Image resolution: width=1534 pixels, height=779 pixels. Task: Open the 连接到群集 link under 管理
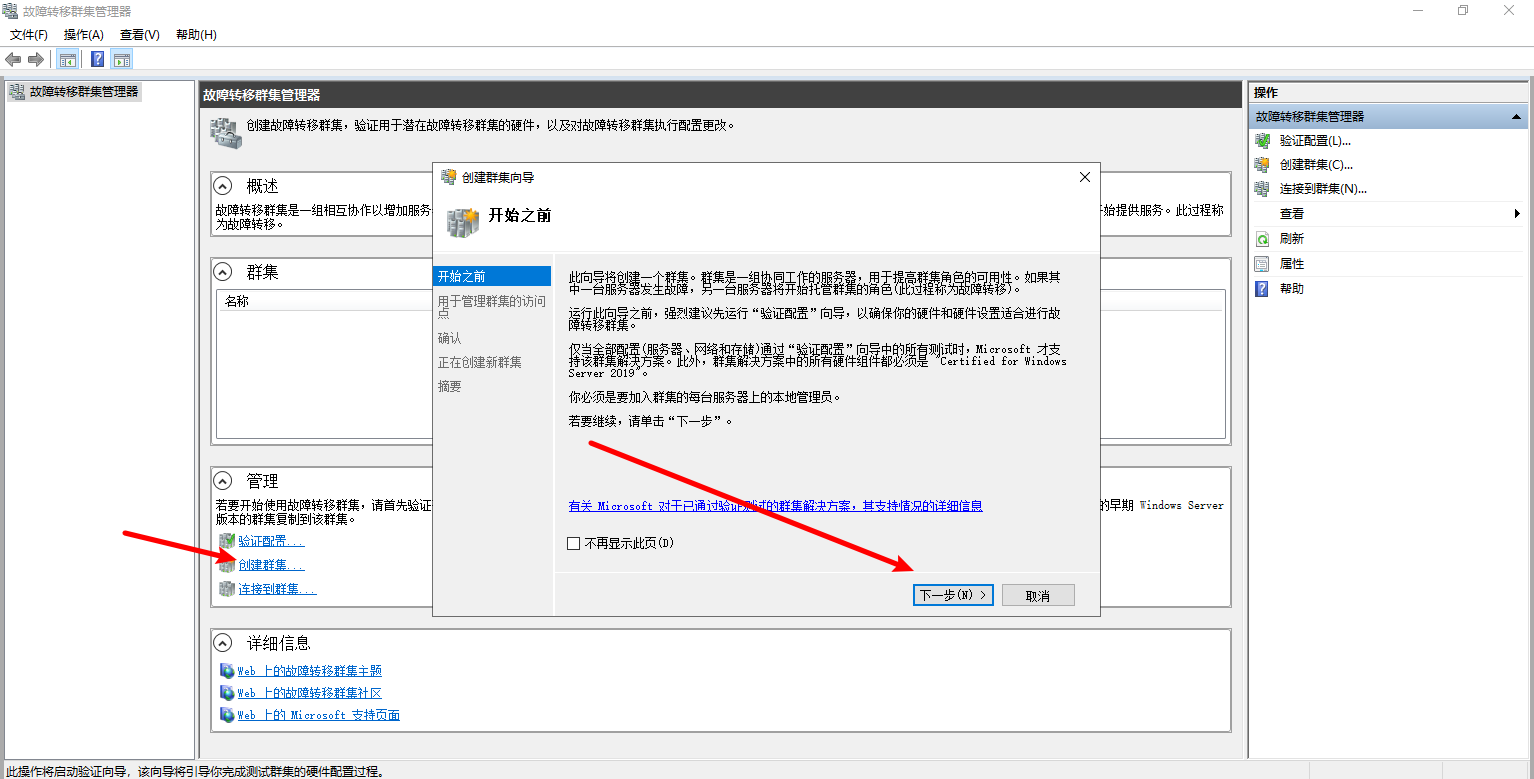[277, 589]
